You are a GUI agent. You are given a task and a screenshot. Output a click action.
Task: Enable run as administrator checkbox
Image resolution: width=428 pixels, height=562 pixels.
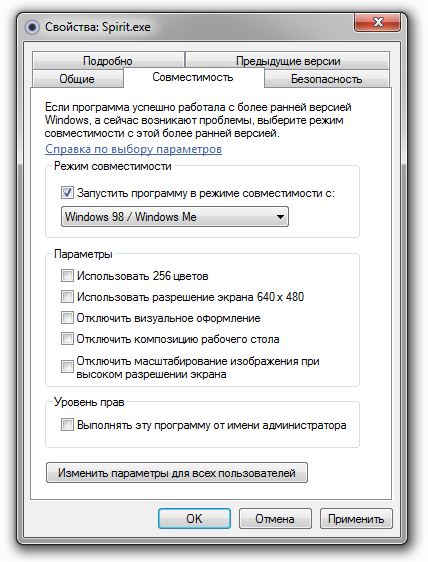click(x=67, y=424)
